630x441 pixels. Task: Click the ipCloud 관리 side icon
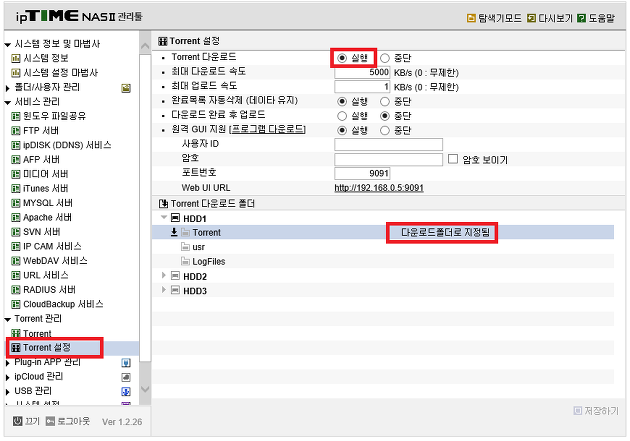point(126,378)
